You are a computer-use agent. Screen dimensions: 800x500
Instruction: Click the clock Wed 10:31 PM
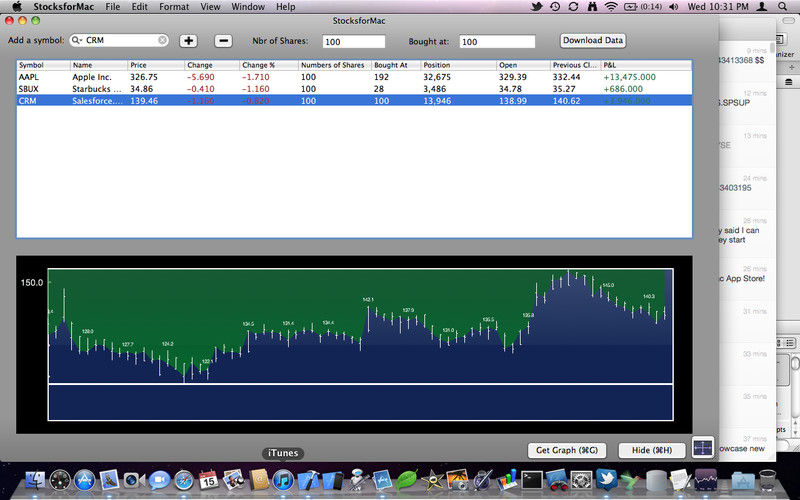[x=718, y=7]
